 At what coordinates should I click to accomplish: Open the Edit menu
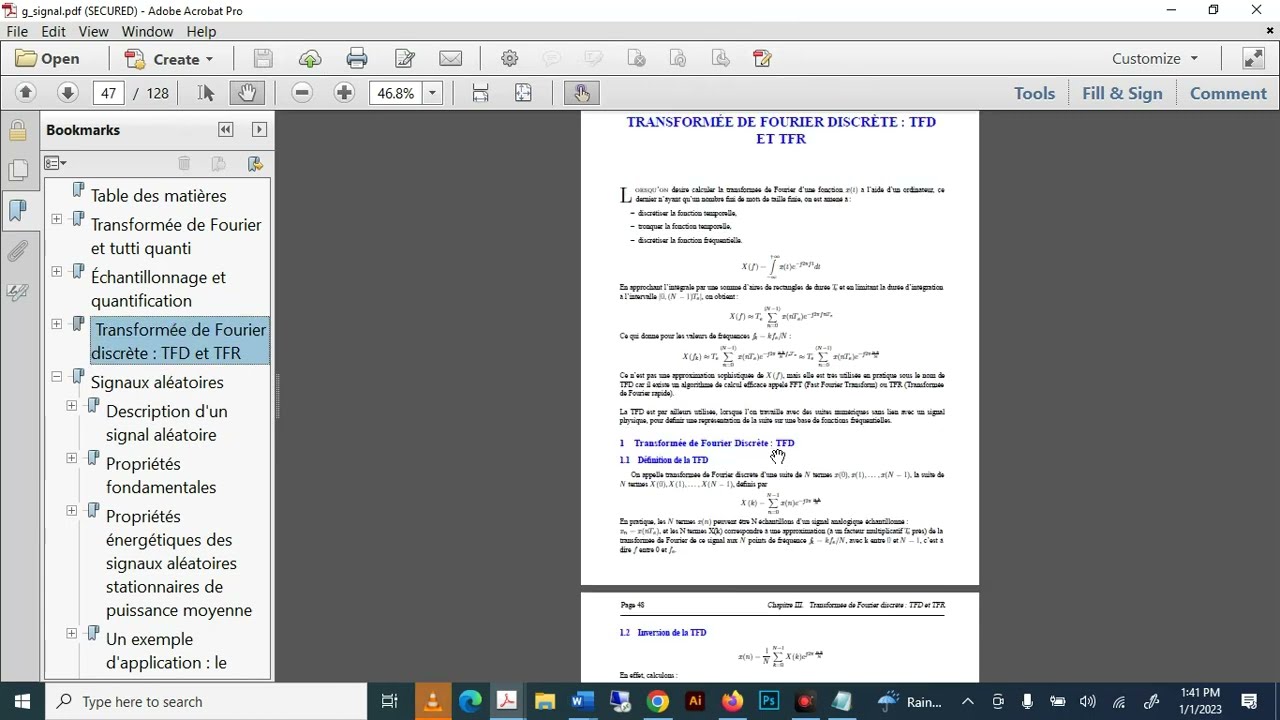coord(53,31)
